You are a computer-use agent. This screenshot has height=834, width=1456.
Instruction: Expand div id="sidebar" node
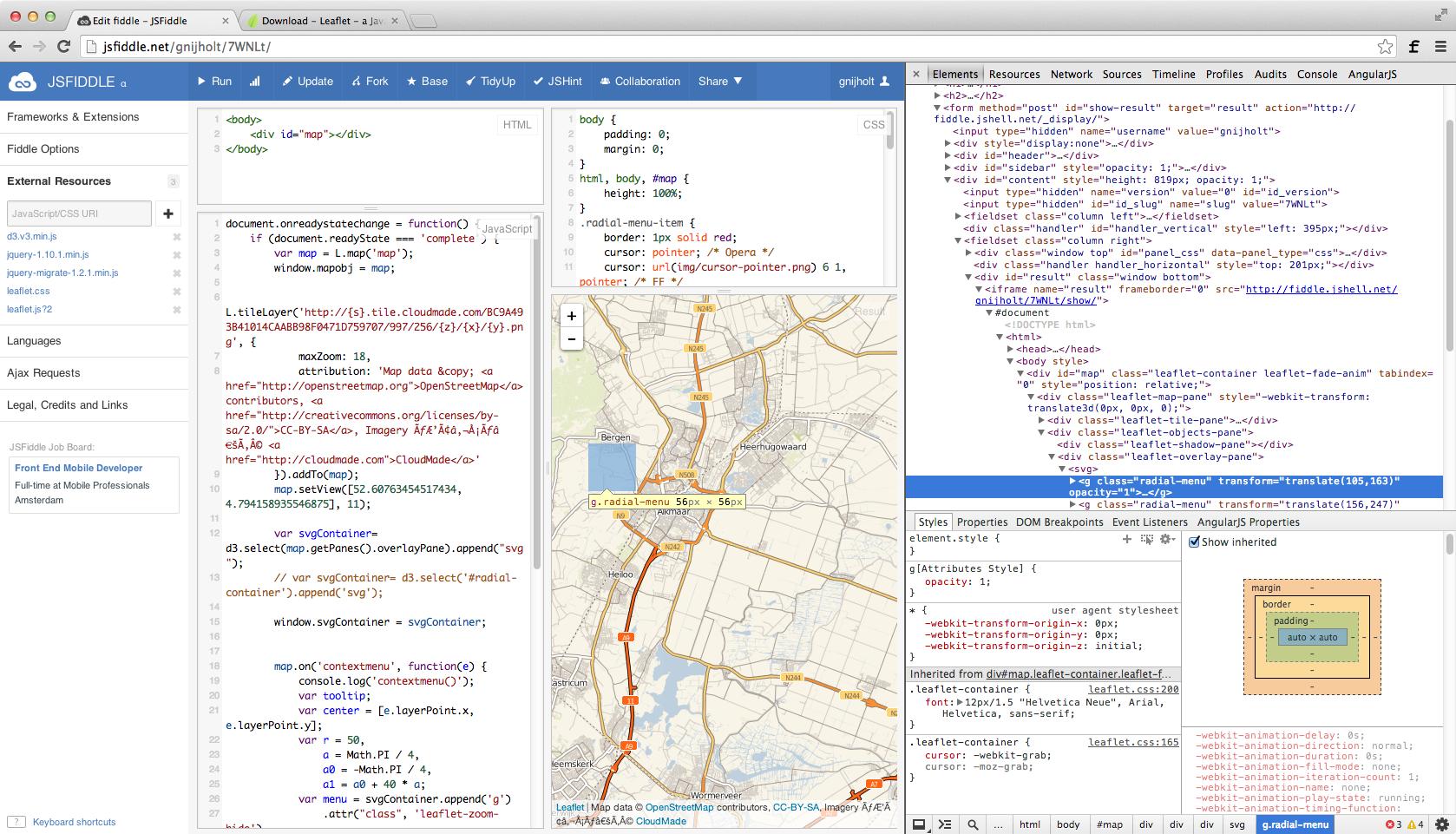point(948,167)
